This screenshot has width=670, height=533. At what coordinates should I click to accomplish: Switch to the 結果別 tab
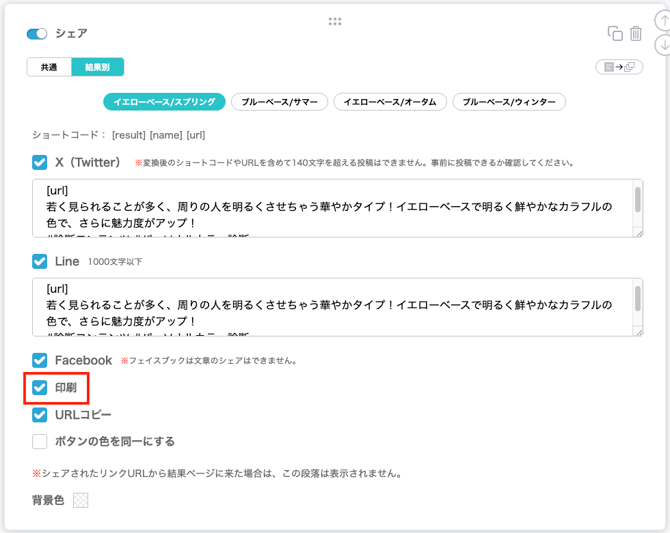click(97, 67)
